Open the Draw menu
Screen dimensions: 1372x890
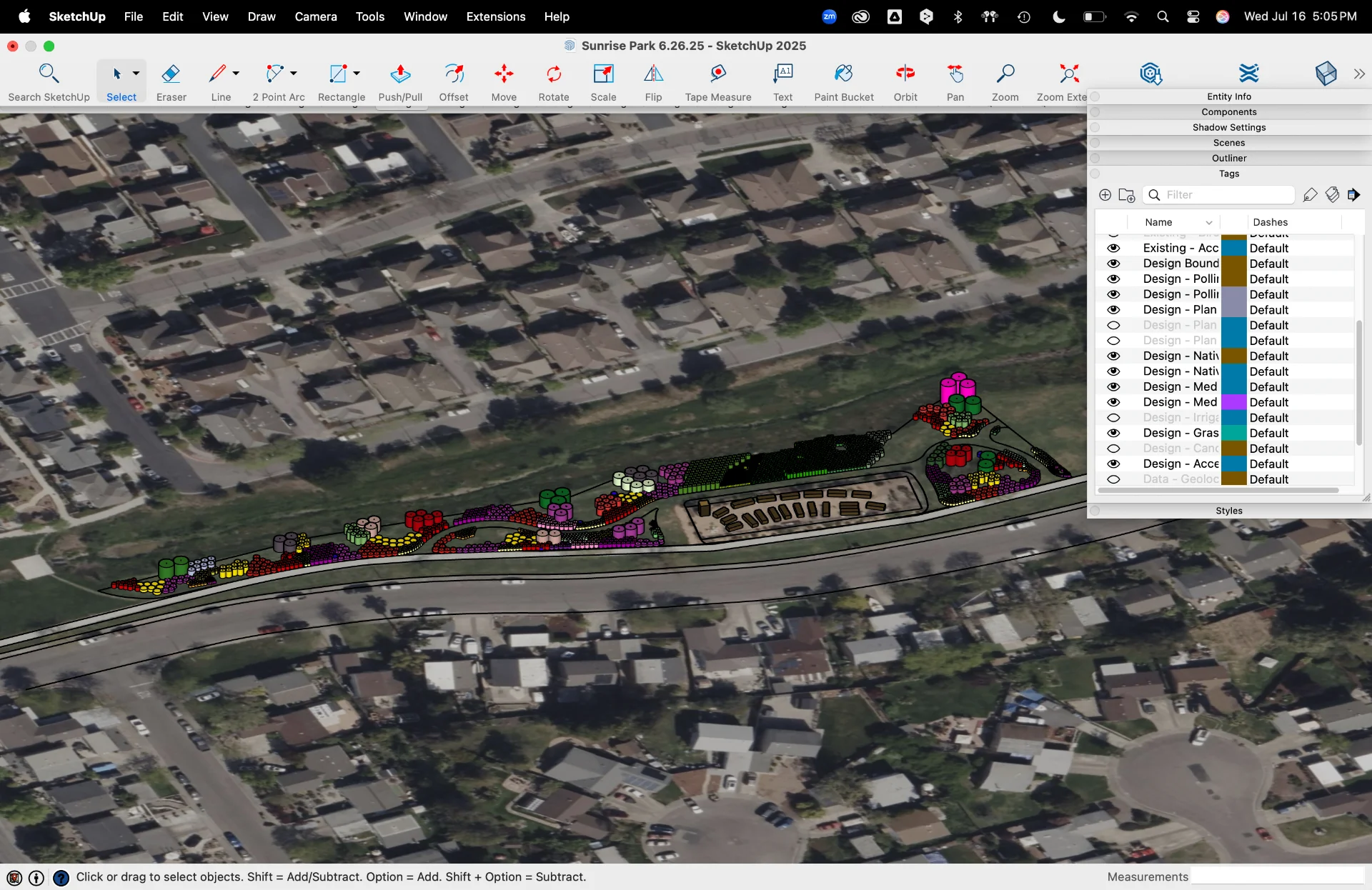point(262,16)
